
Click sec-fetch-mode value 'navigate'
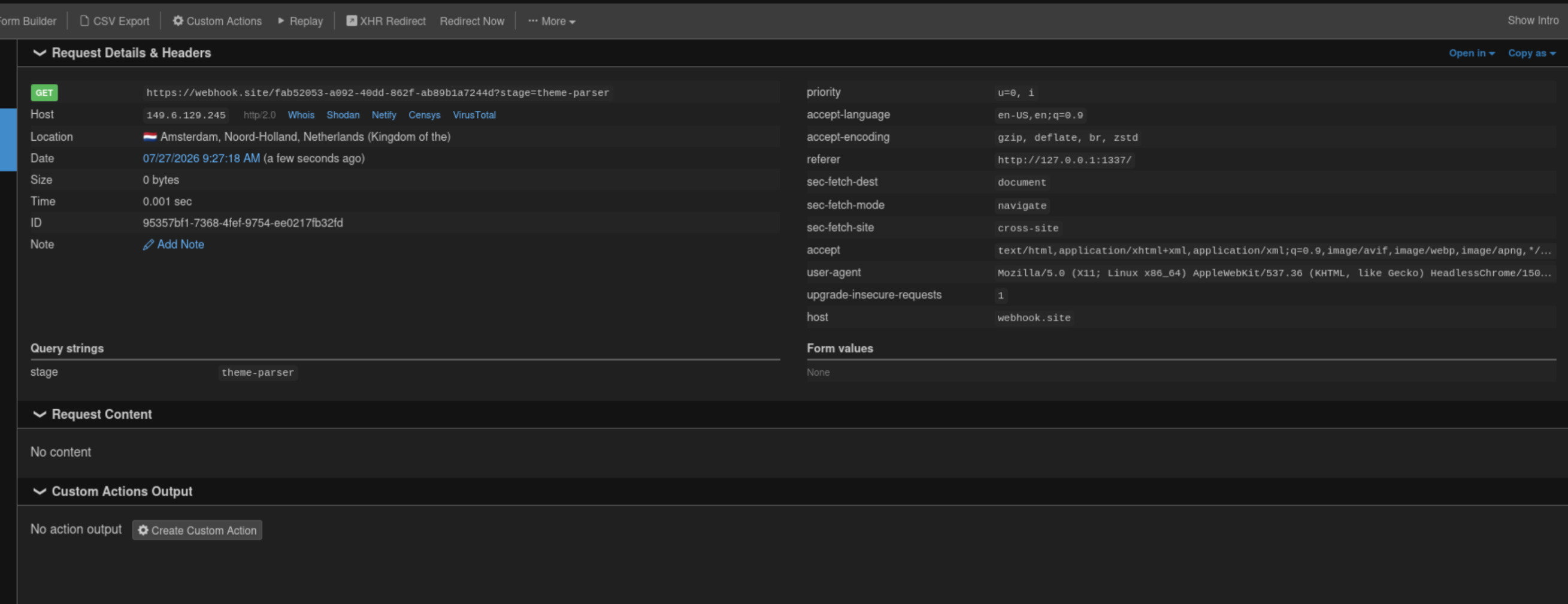click(x=1021, y=206)
